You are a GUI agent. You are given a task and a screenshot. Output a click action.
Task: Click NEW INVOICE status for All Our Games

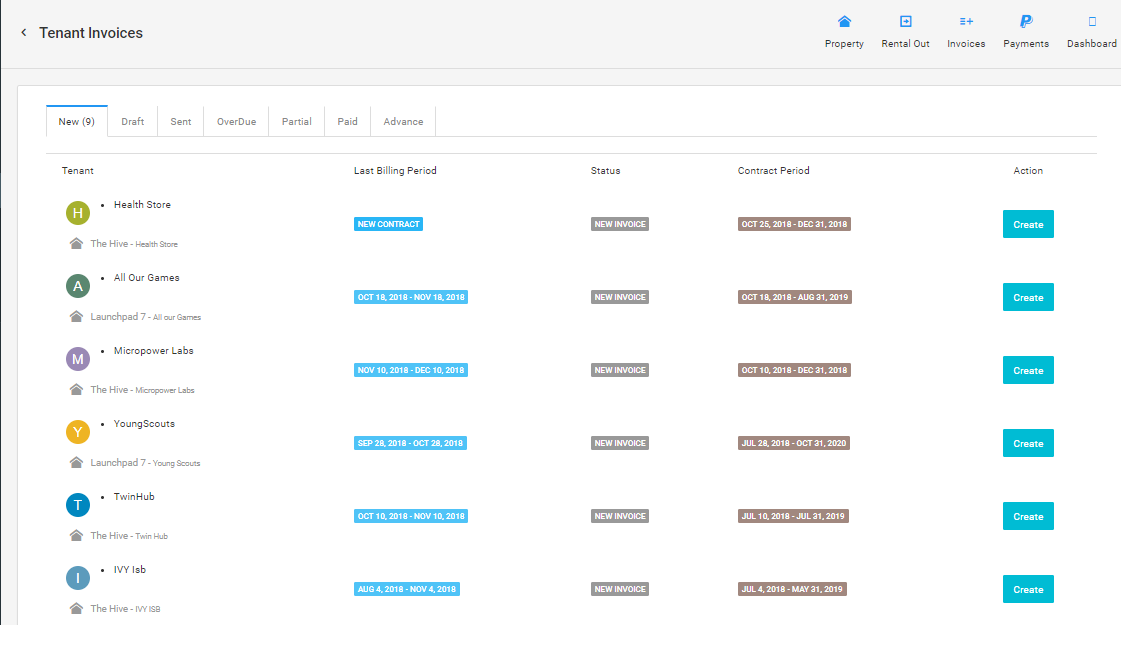click(620, 298)
